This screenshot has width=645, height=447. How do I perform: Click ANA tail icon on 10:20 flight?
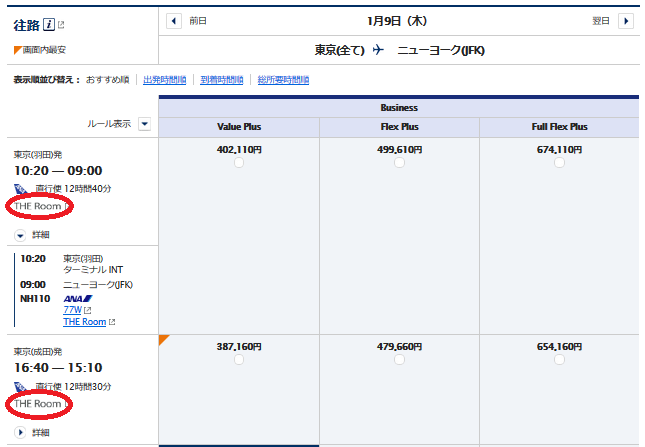pos(22,189)
